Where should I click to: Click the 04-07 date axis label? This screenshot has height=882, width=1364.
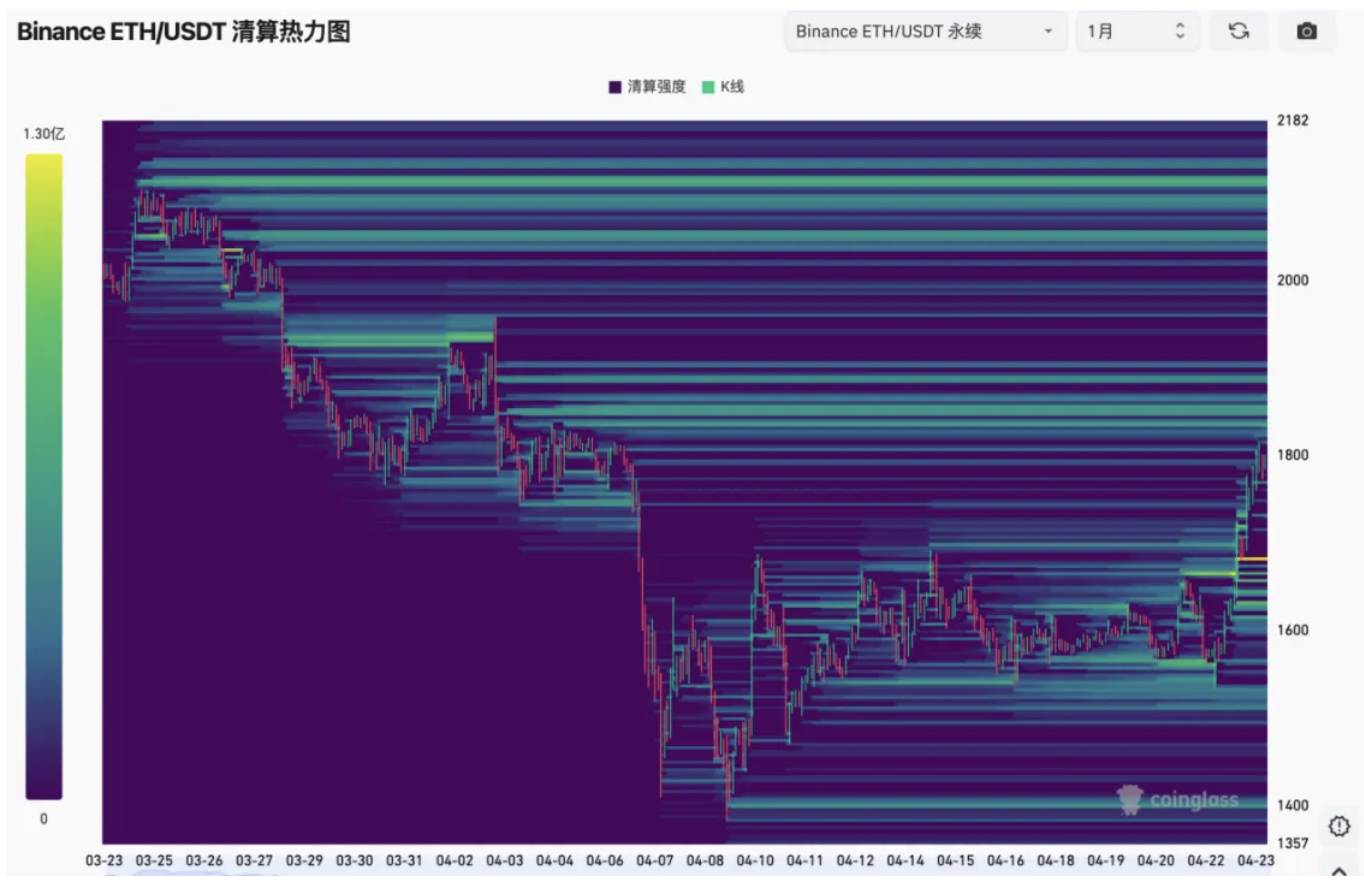pyautogui.click(x=655, y=861)
